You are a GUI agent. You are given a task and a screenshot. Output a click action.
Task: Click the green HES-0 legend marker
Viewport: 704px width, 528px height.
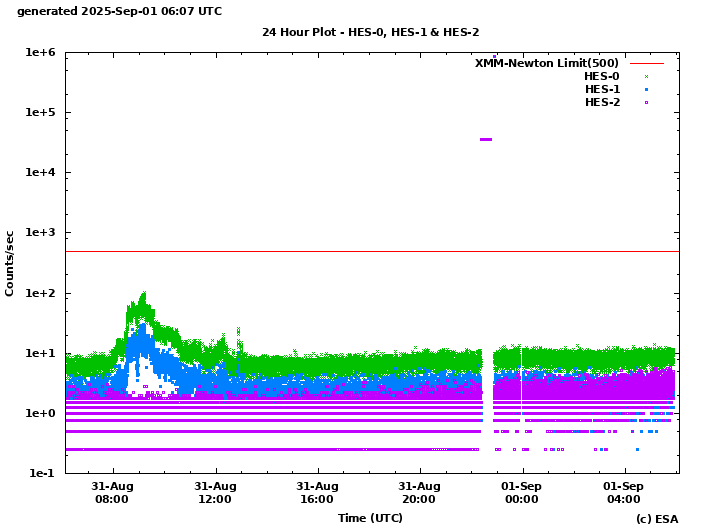(647, 77)
